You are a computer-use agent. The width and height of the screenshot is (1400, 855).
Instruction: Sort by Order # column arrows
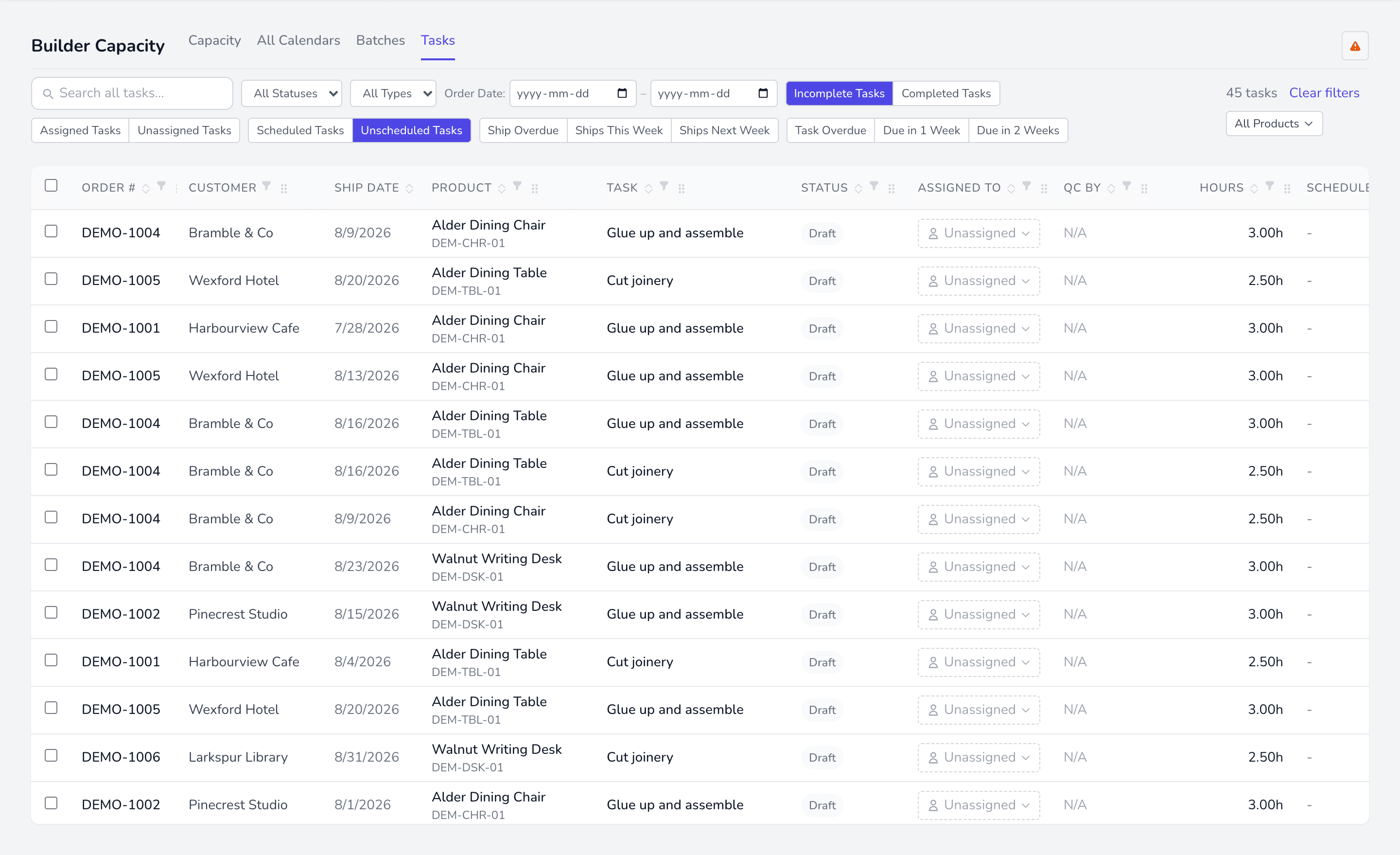click(x=146, y=188)
